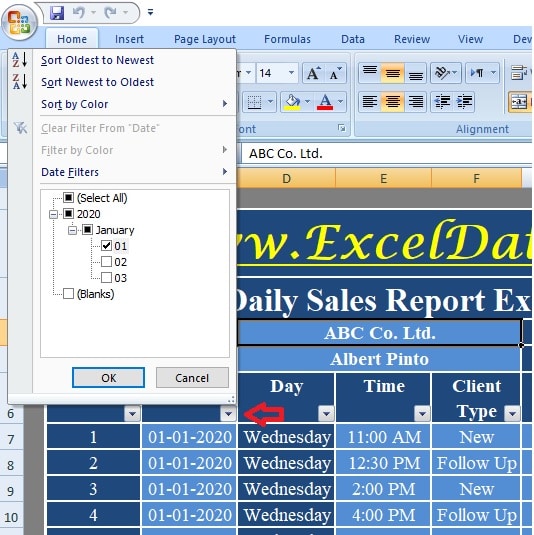This screenshot has width=534, height=535.
Task: Open Font Color dropdown arrow
Action: (341, 102)
